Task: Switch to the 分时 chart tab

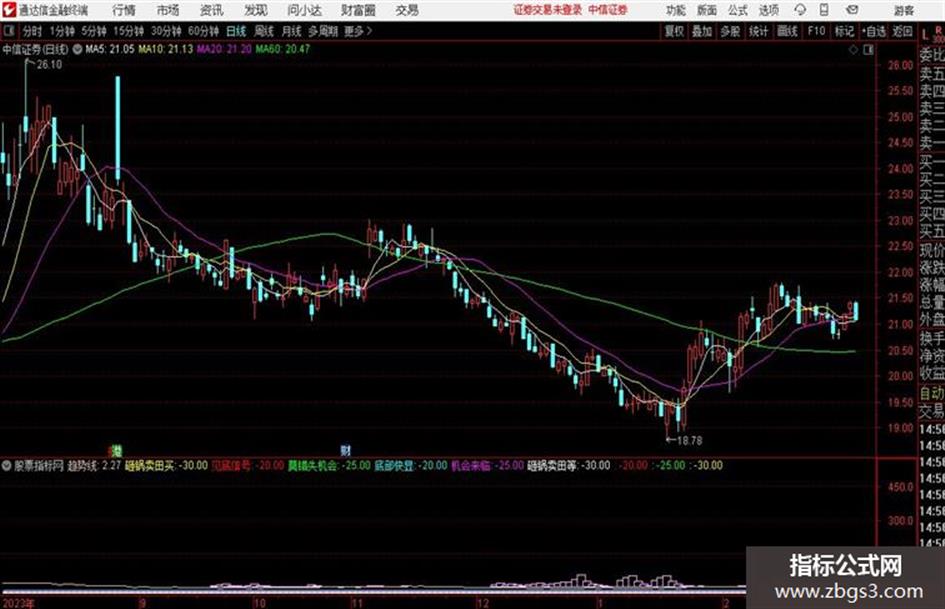Action: (x=32, y=31)
